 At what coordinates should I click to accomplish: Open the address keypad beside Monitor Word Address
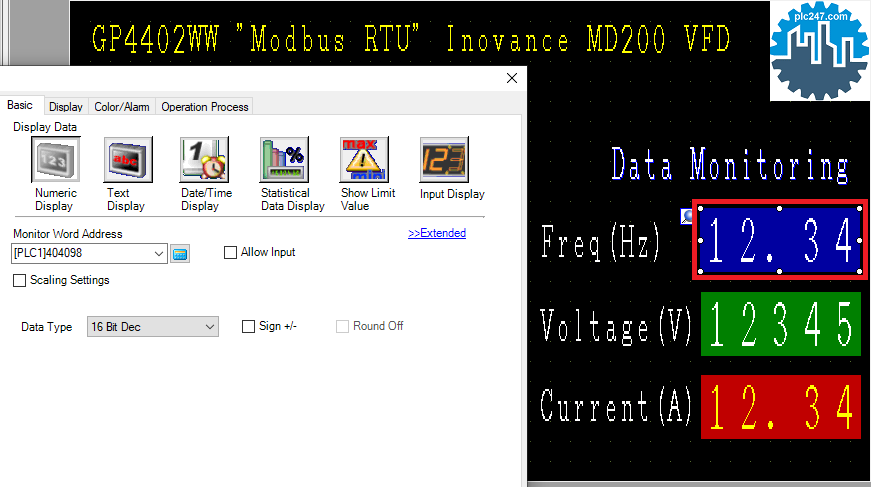tap(179, 254)
